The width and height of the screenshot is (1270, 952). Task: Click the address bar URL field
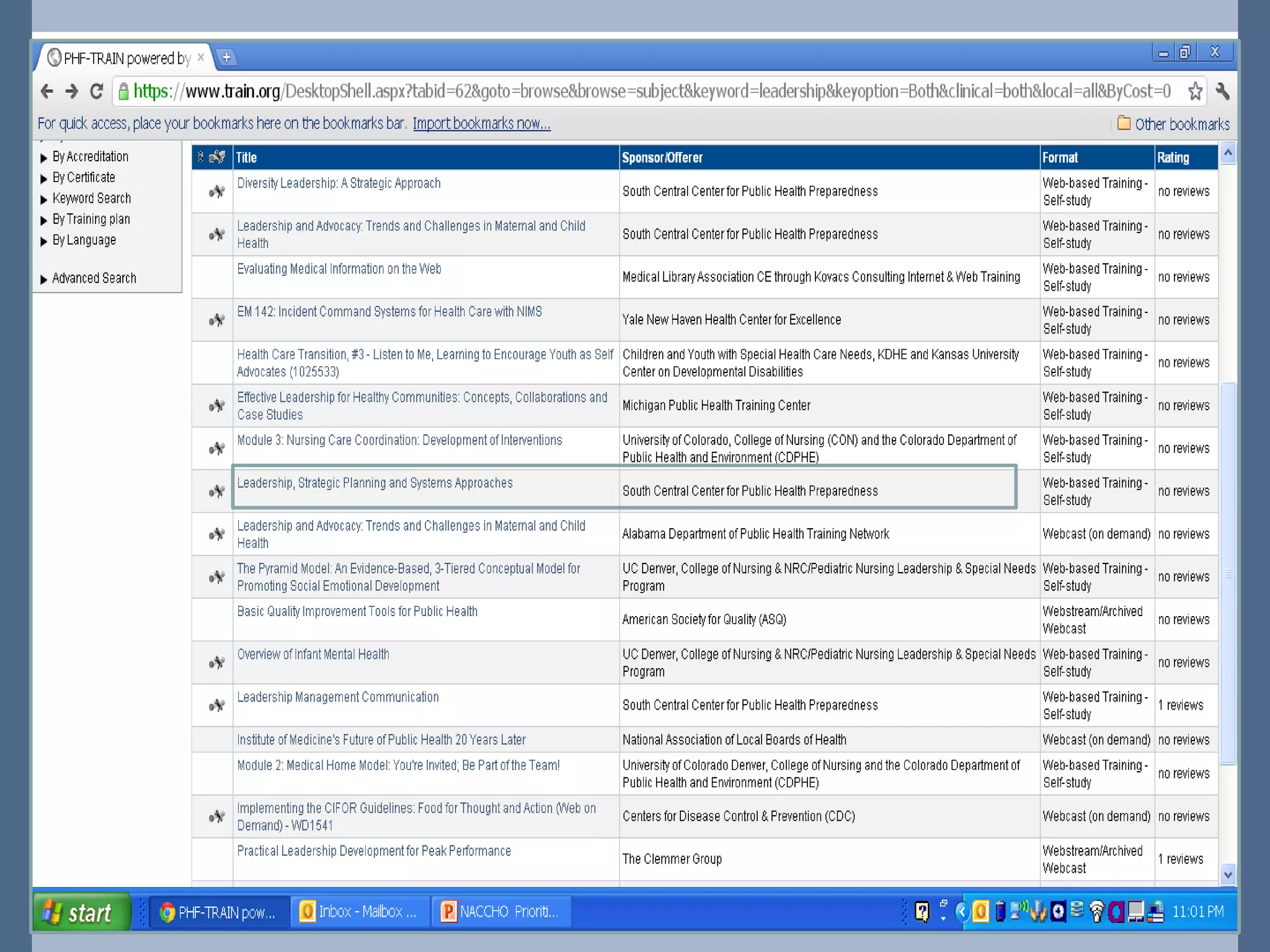pyautogui.click(x=651, y=92)
